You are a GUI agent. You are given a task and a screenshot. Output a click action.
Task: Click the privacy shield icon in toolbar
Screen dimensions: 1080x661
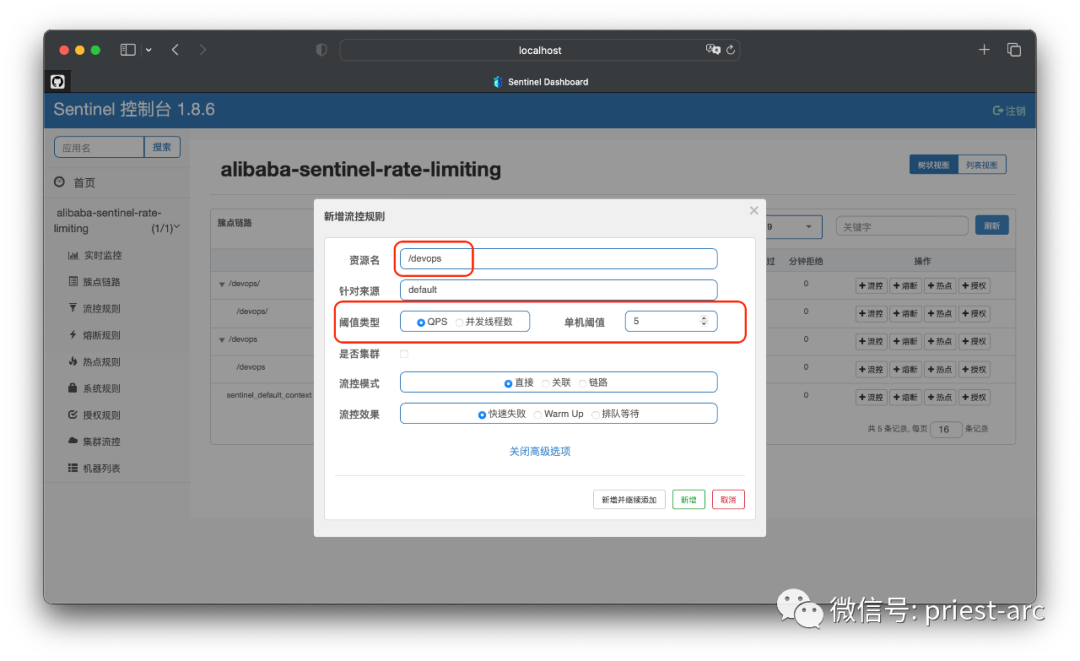(321, 50)
